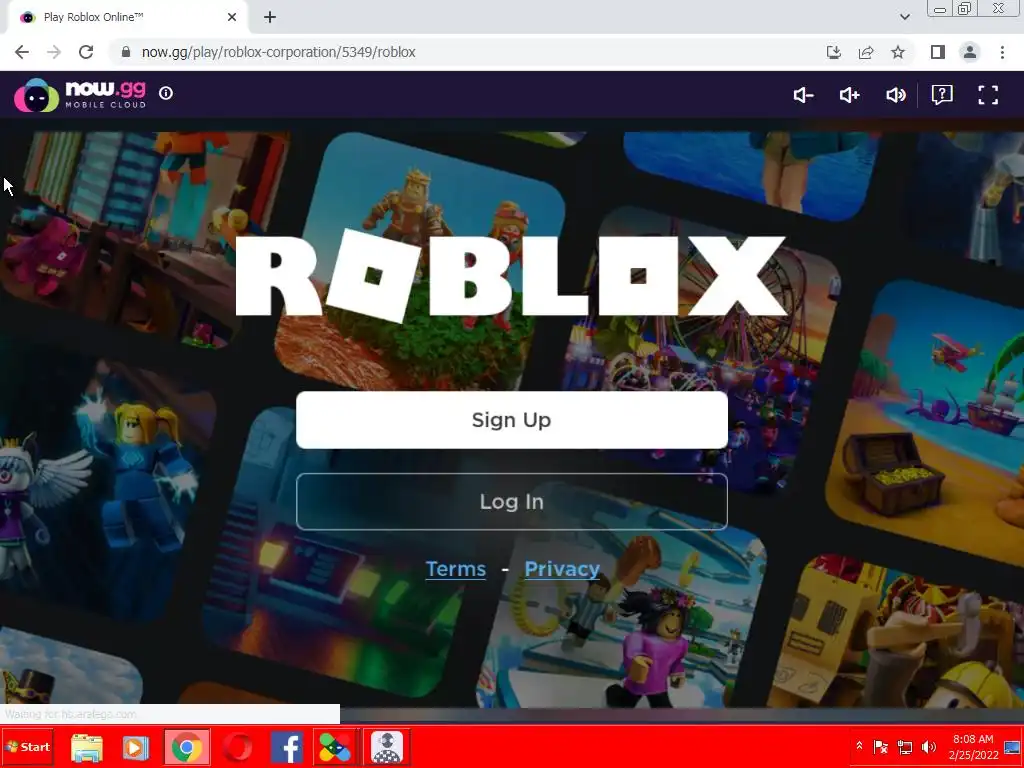The width and height of the screenshot is (1024, 768).
Task: Open the help/feedback chat icon
Action: [x=942, y=95]
